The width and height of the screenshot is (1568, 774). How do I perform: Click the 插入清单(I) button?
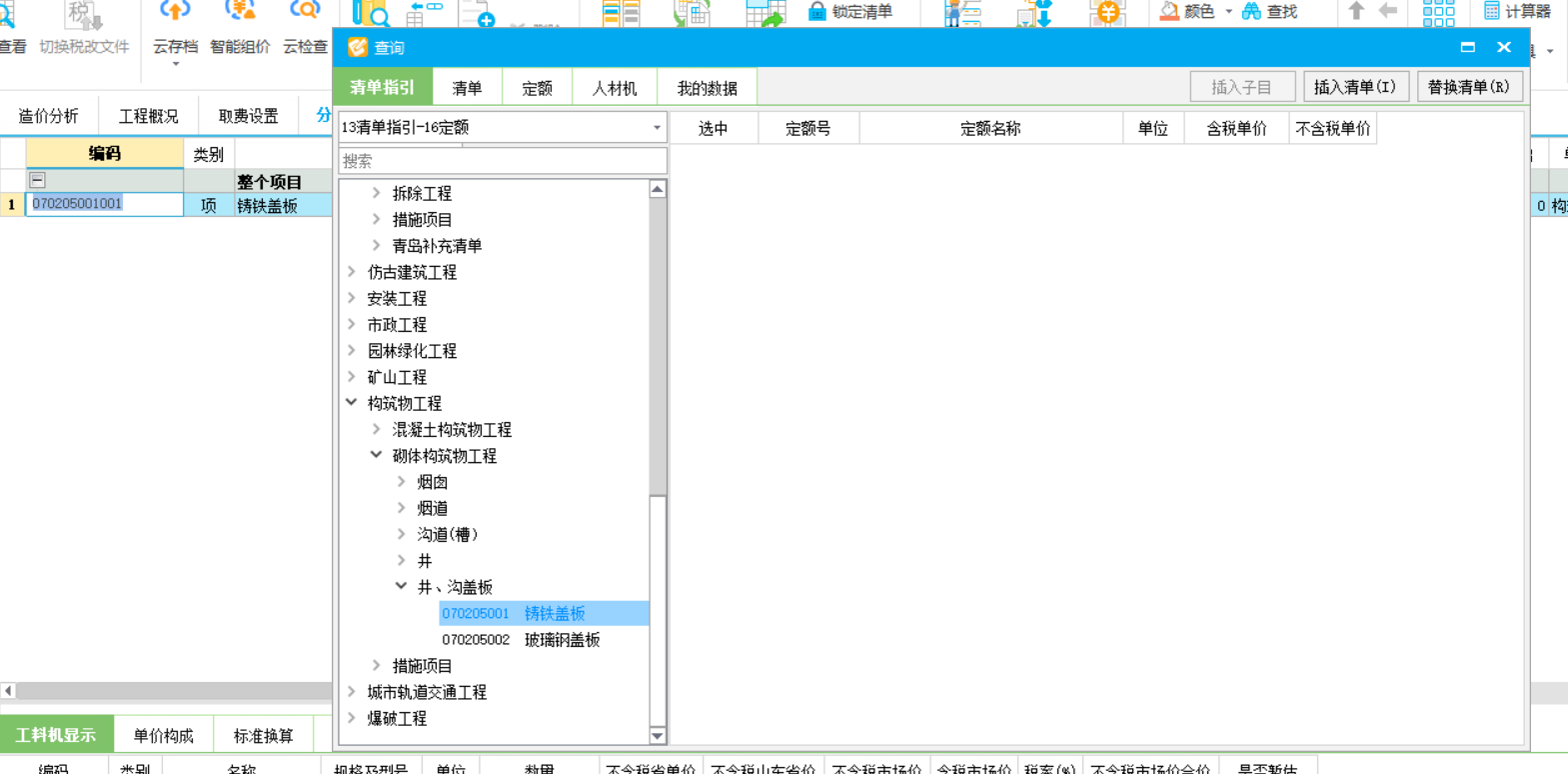click(1355, 87)
